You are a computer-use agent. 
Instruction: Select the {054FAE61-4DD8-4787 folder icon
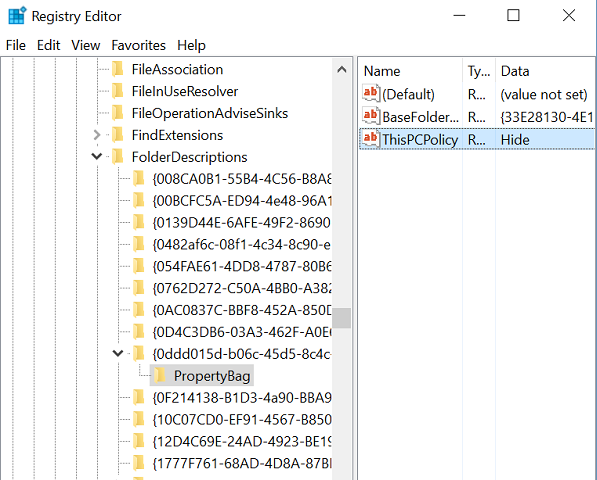pos(139,266)
